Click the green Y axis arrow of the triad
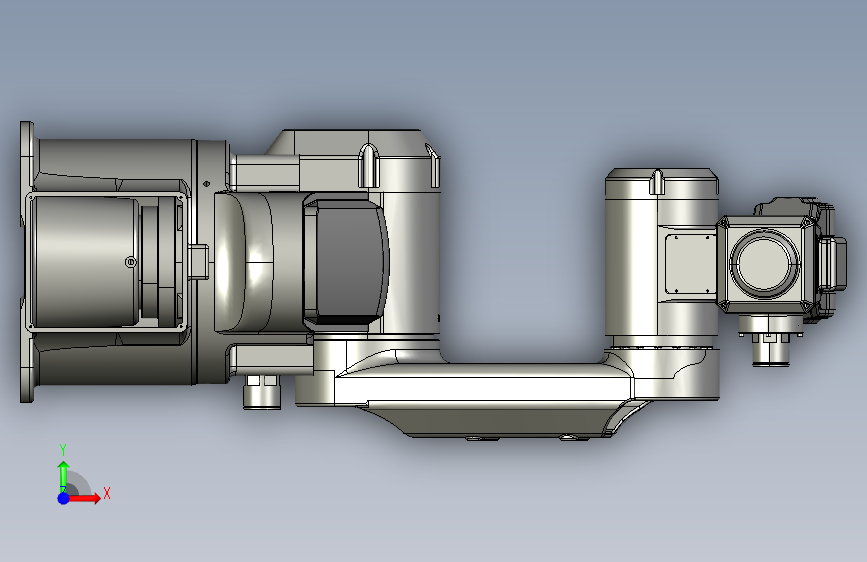Image resolution: width=867 pixels, height=562 pixels. click(64, 476)
